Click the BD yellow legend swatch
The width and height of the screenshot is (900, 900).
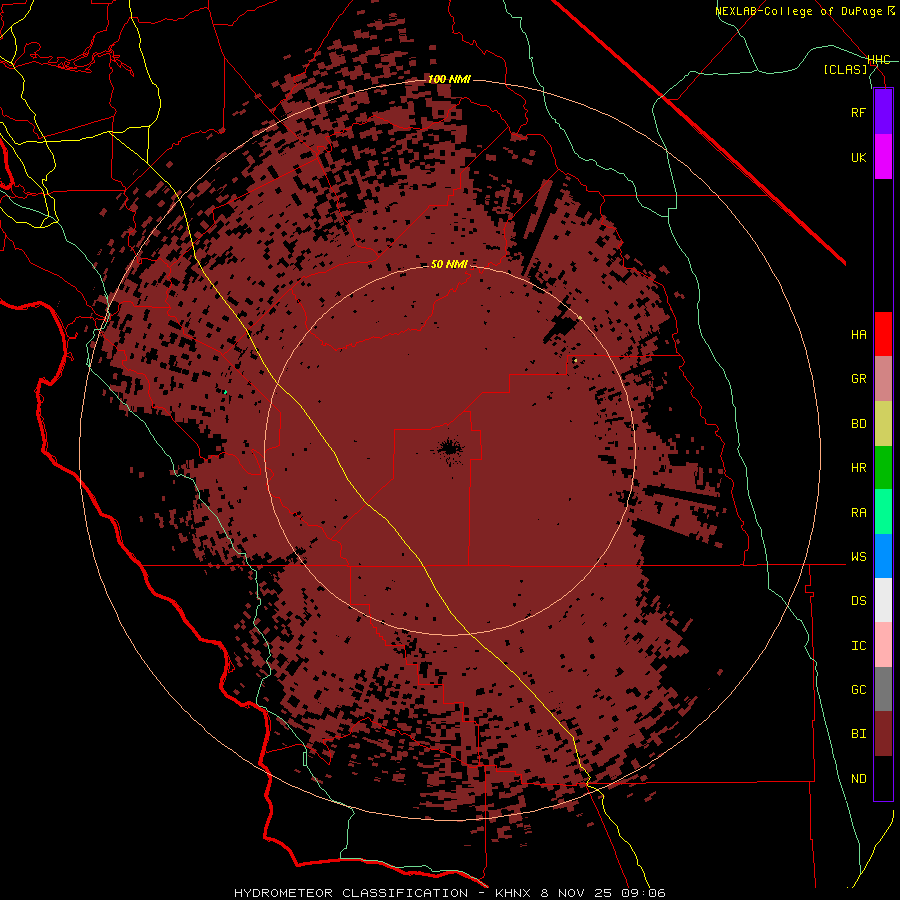[x=883, y=423]
